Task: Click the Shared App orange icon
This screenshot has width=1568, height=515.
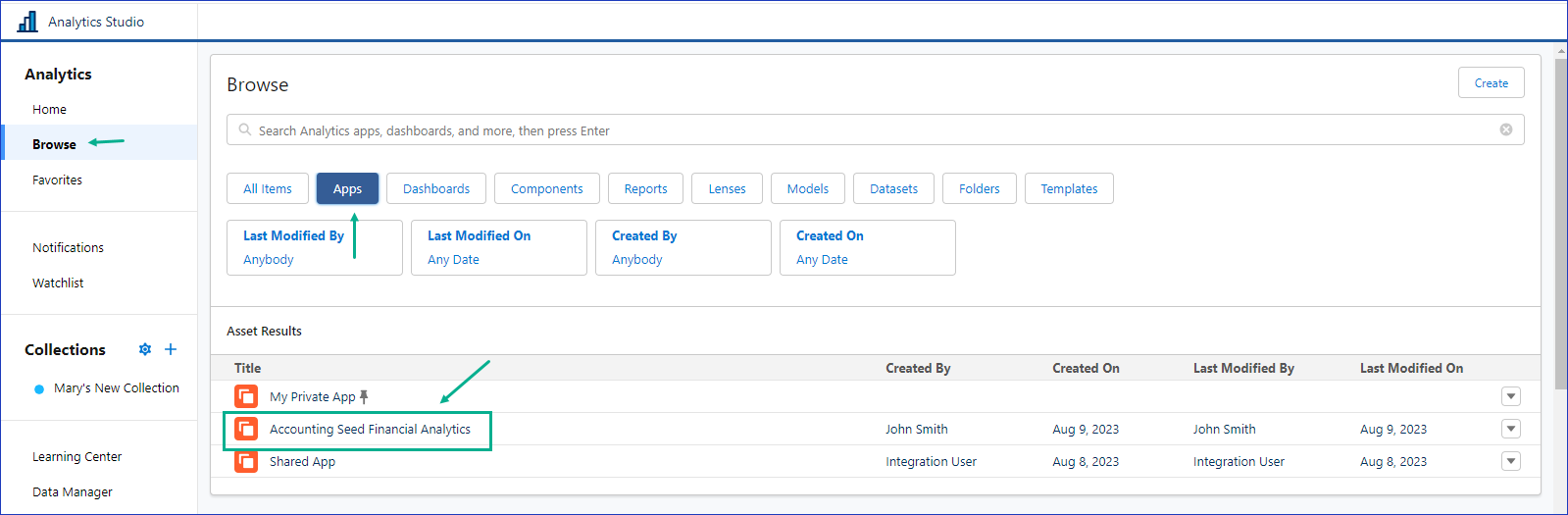Action: tap(246, 461)
